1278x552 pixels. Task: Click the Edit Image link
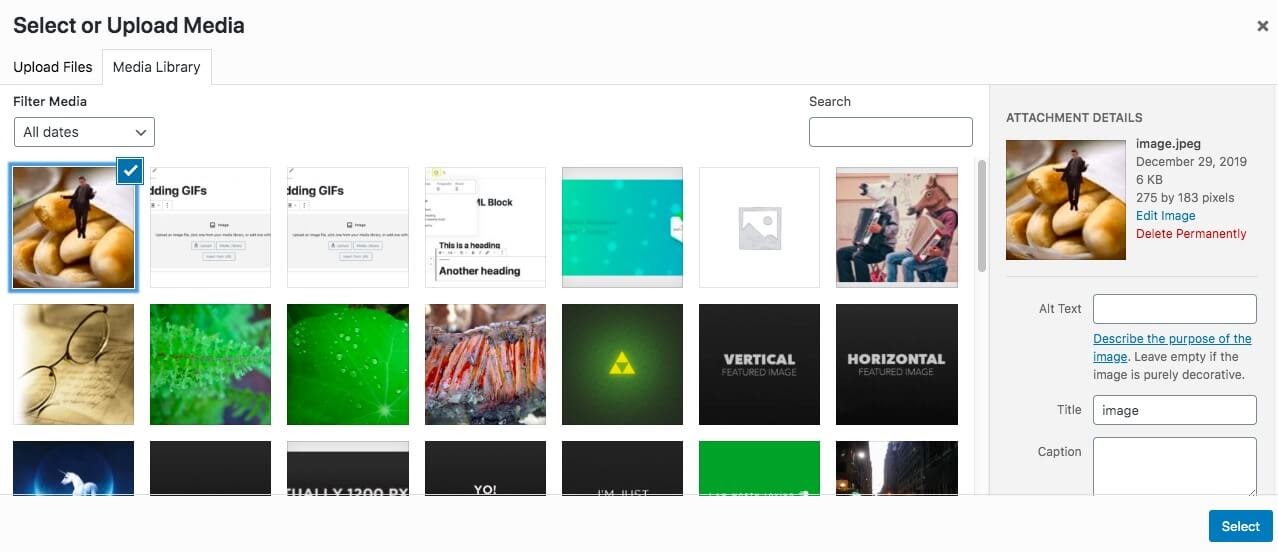pos(1165,216)
